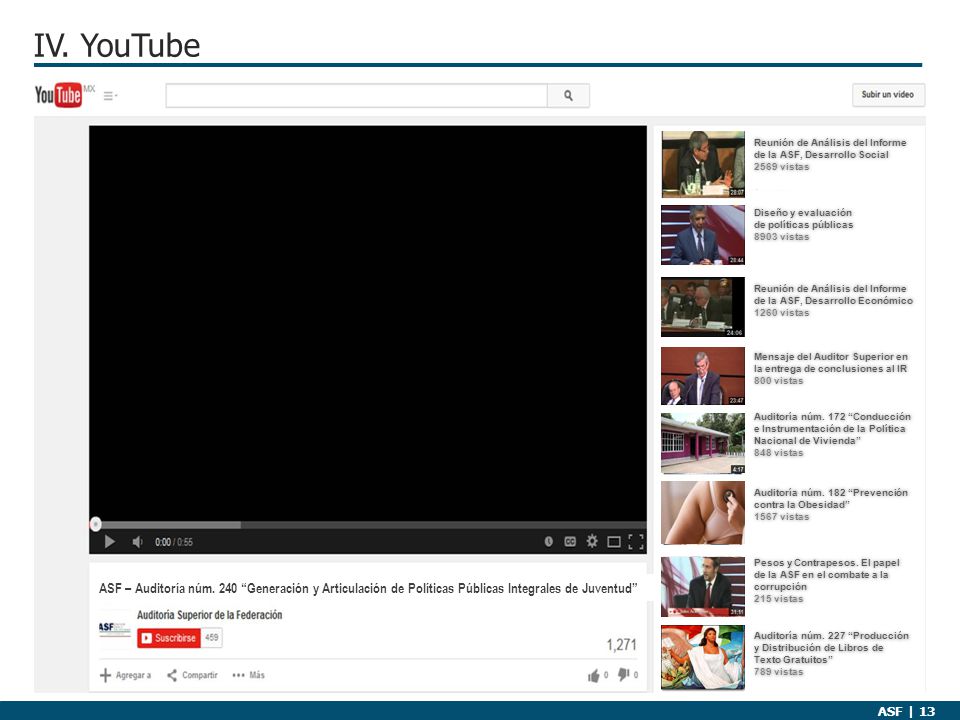This screenshot has width=960, height=720.
Task: Open link Pesos y Contrapesos
Action: (x=827, y=574)
